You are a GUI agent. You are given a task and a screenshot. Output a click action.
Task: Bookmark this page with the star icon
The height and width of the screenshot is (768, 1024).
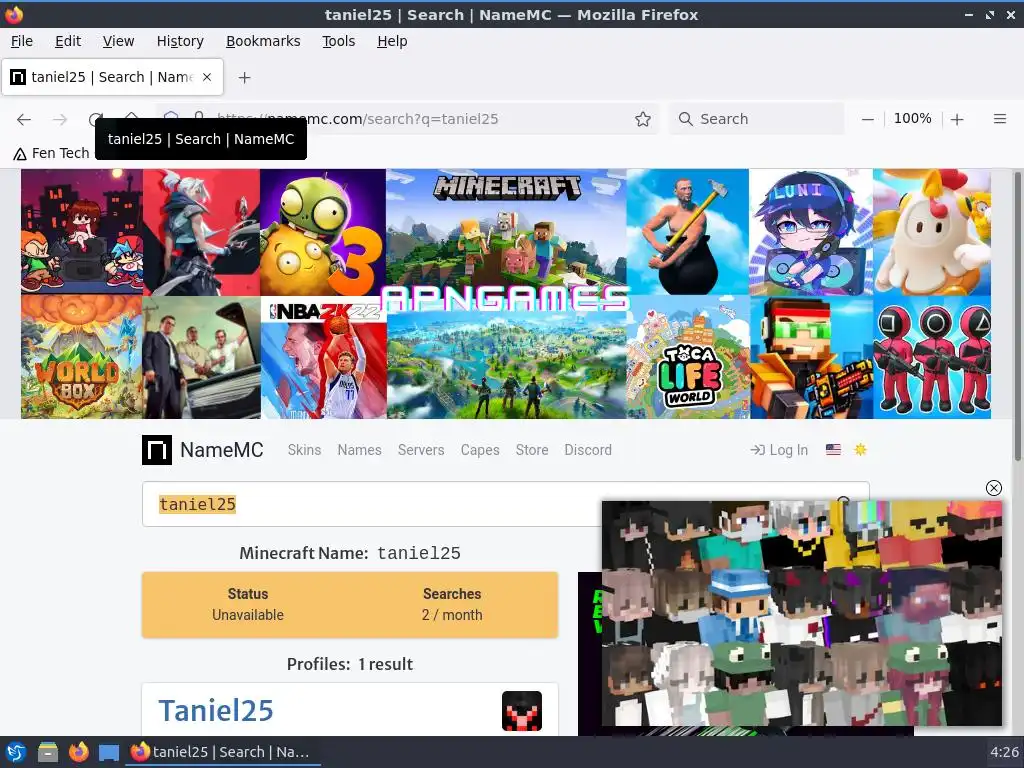point(643,119)
